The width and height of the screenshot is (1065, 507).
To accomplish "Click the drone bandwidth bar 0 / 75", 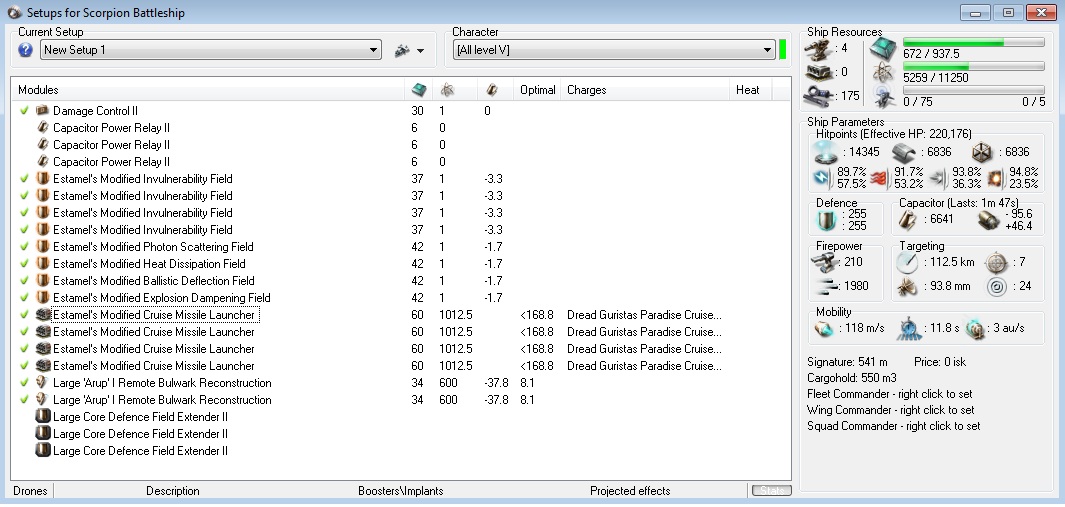I will (973, 90).
